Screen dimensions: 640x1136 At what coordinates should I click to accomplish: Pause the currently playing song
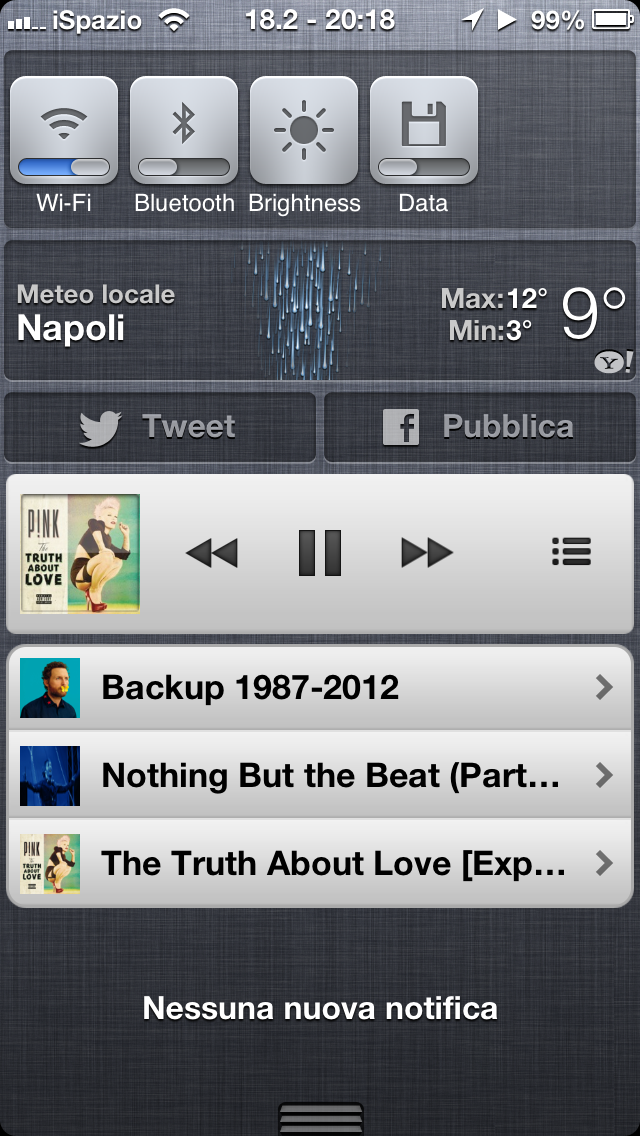[x=320, y=553]
